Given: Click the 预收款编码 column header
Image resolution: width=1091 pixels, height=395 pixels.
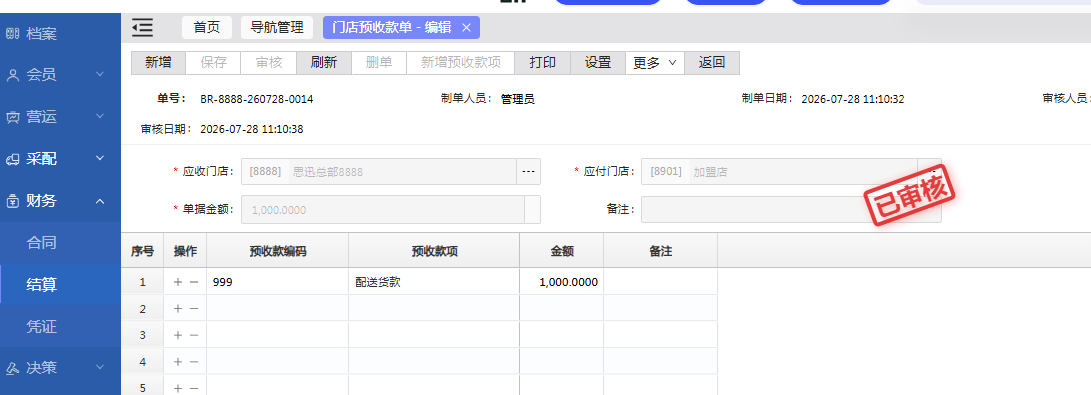Looking at the screenshot, I should (278, 252).
